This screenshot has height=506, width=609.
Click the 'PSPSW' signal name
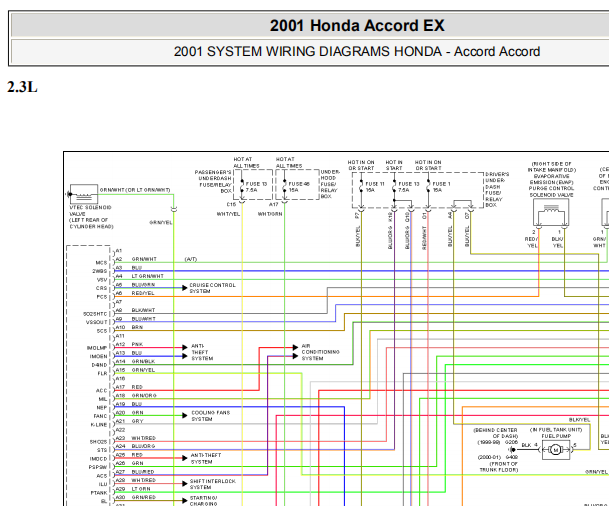tap(98, 468)
